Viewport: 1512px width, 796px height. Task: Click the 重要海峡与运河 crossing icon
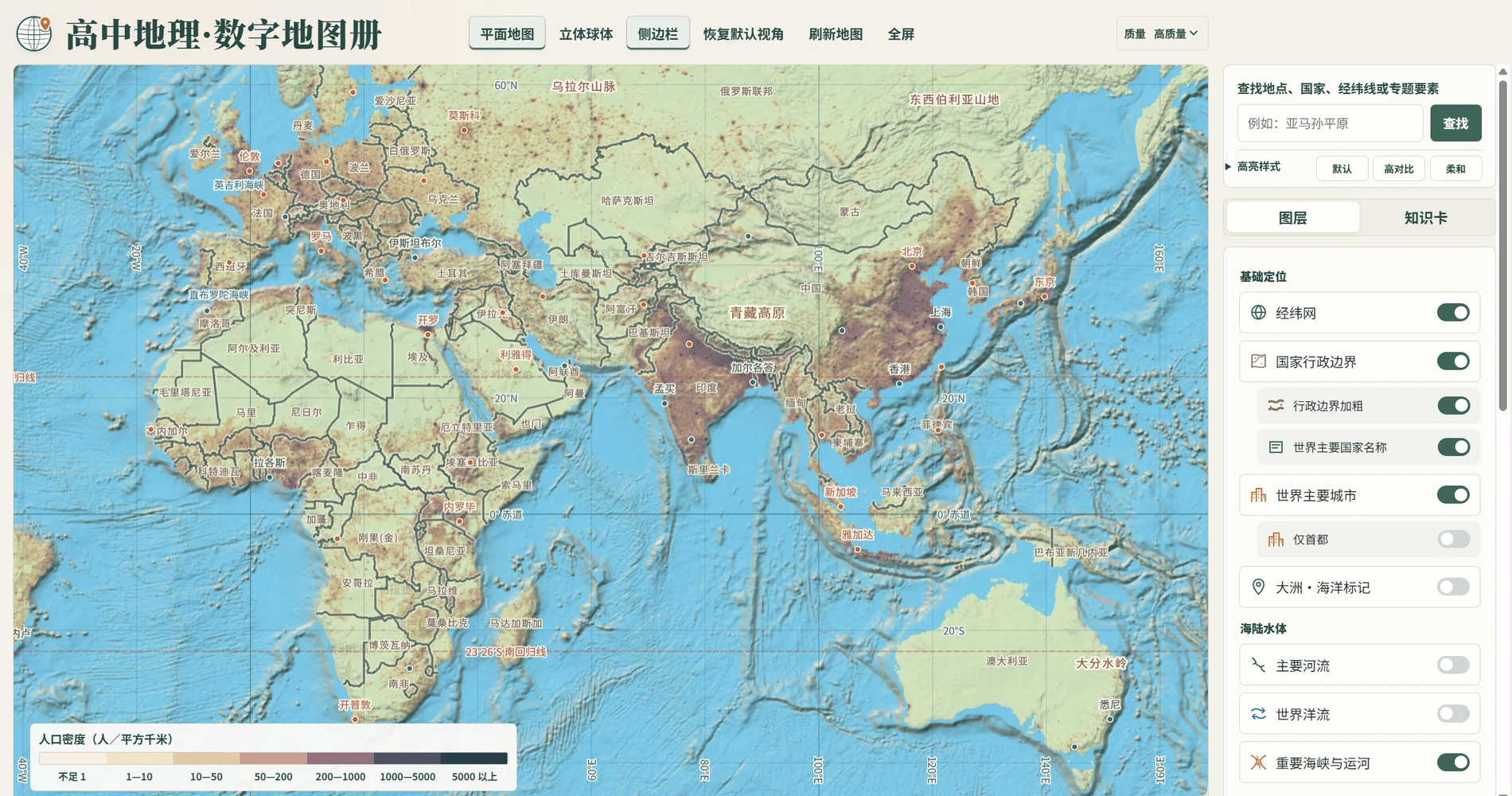(1258, 763)
